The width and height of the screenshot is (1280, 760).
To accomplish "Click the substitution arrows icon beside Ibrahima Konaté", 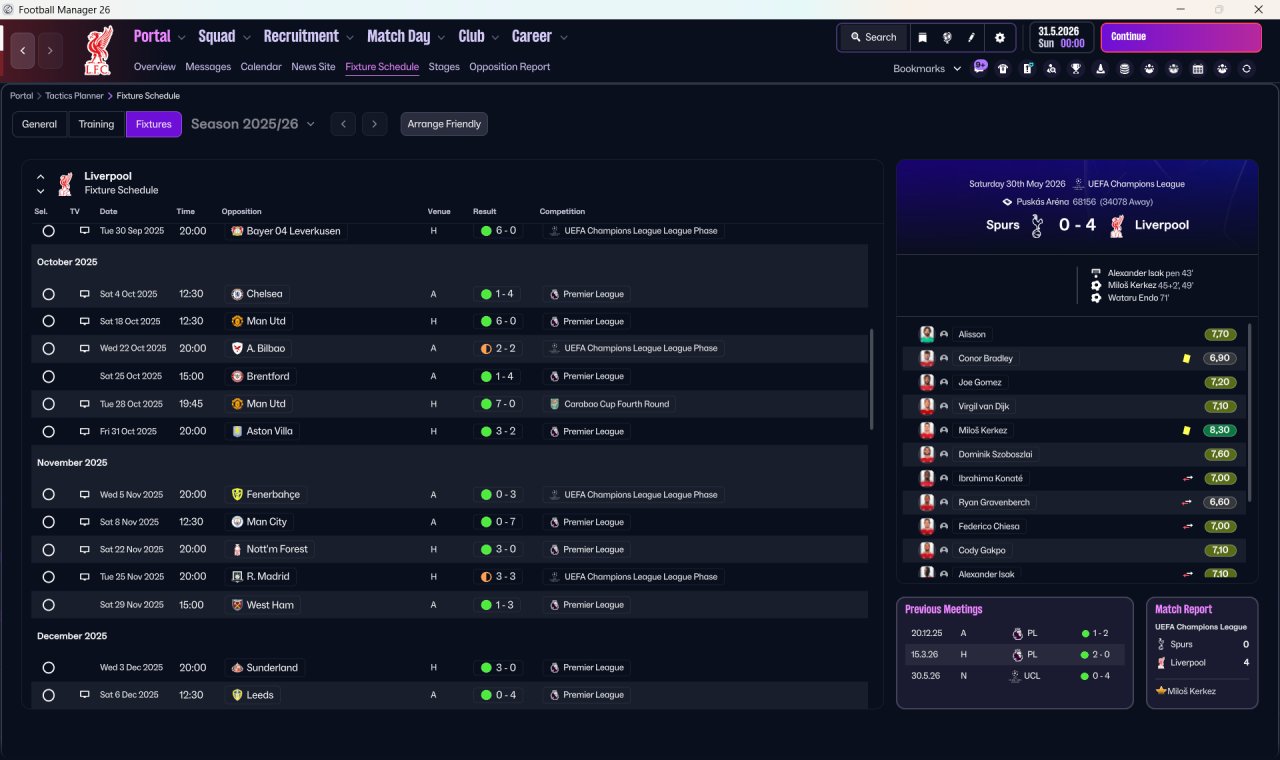I will [x=1187, y=478].
